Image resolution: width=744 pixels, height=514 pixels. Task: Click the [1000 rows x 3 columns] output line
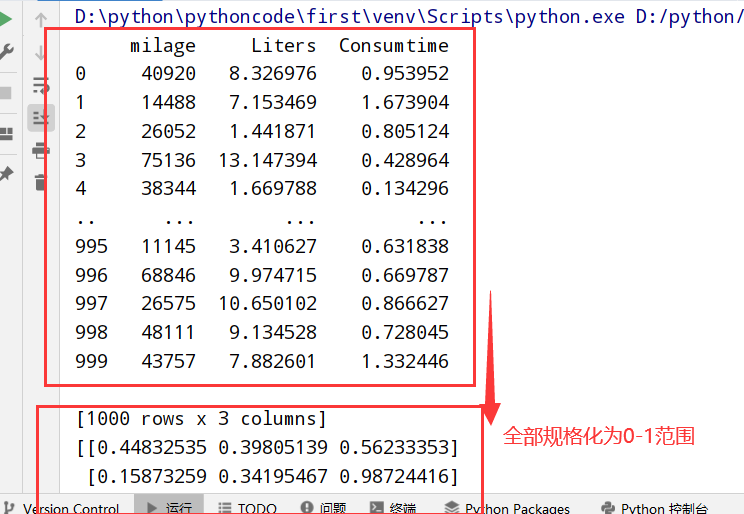click(201, 419)
